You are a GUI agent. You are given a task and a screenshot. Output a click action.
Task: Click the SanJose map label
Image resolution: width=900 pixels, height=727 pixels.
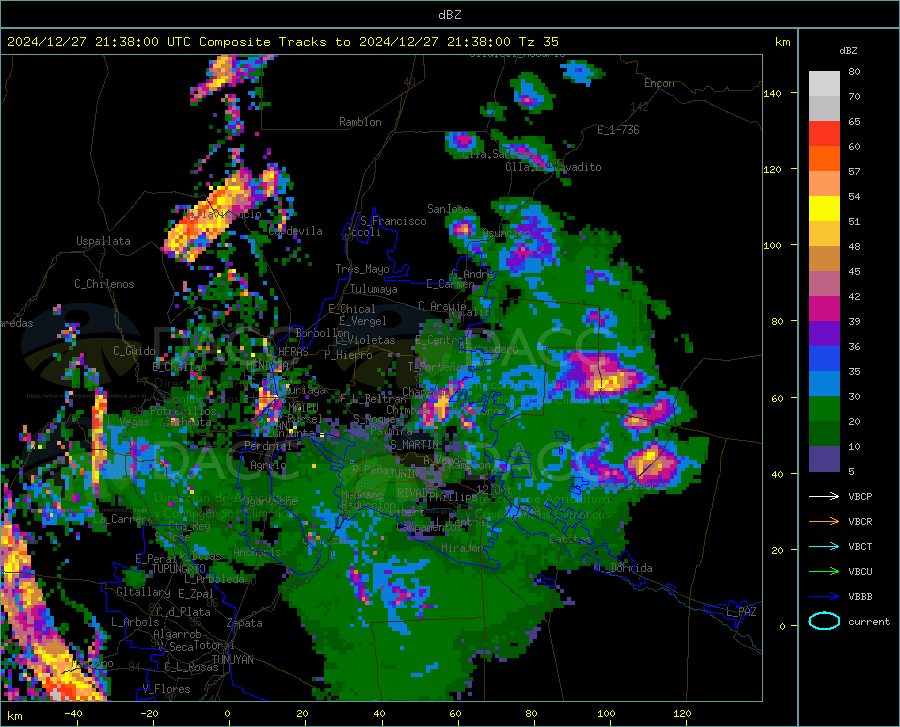(448, 209)
